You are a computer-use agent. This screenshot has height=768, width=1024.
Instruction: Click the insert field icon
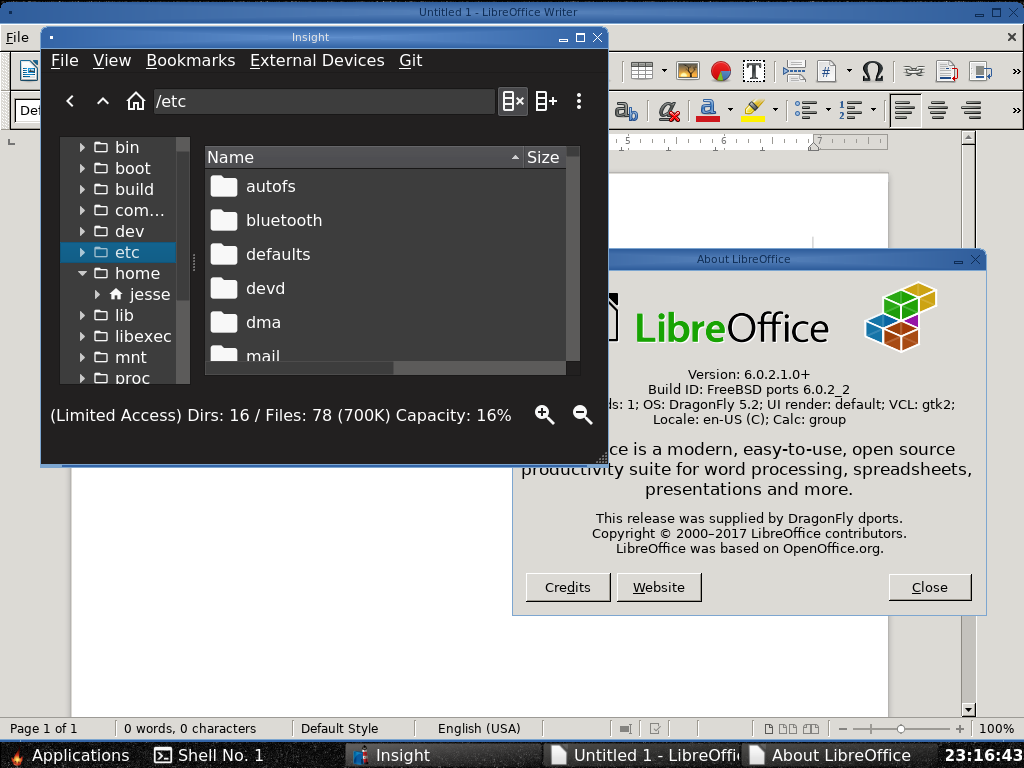click(827, 71)
